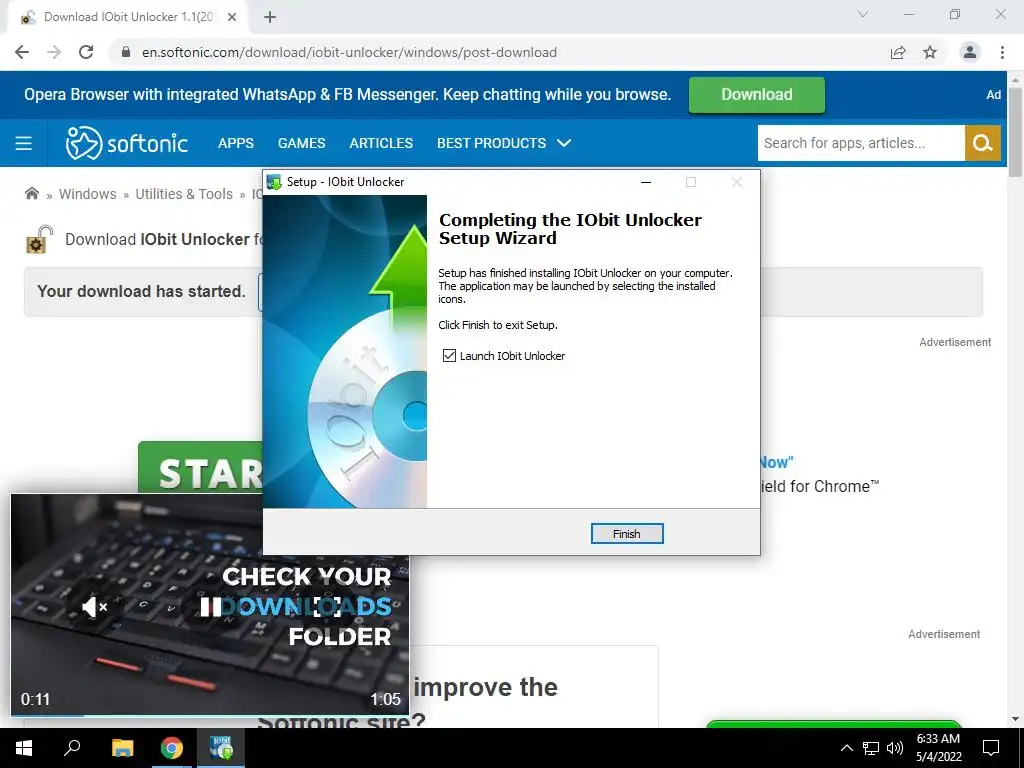Minimize the Setup - IObit Unlocker window
Image resolution: width=1024 pixels, height=768 pixels.
(646, 182)
